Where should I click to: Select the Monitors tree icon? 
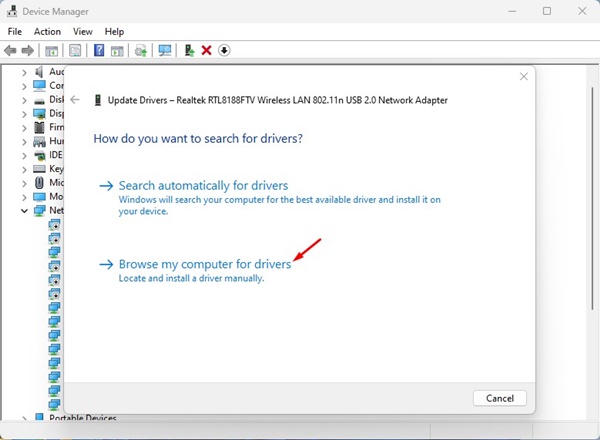39,197
